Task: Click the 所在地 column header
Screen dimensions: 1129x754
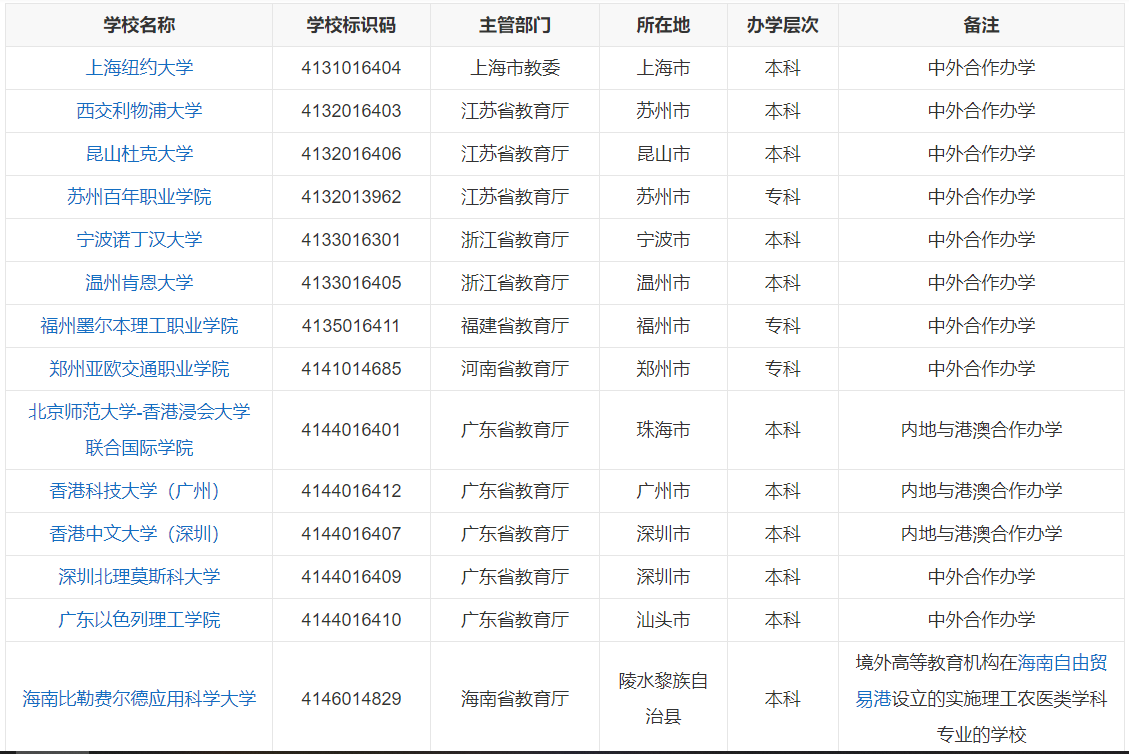Action: coord(663,25)
